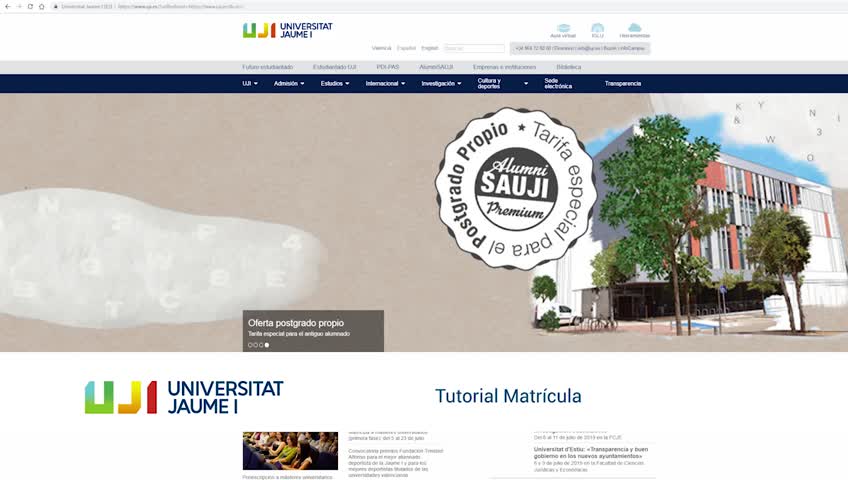
Task: Open the Convocatoria premios Fundación Trinidad Alfonso item
Action: tap(396, 463)
